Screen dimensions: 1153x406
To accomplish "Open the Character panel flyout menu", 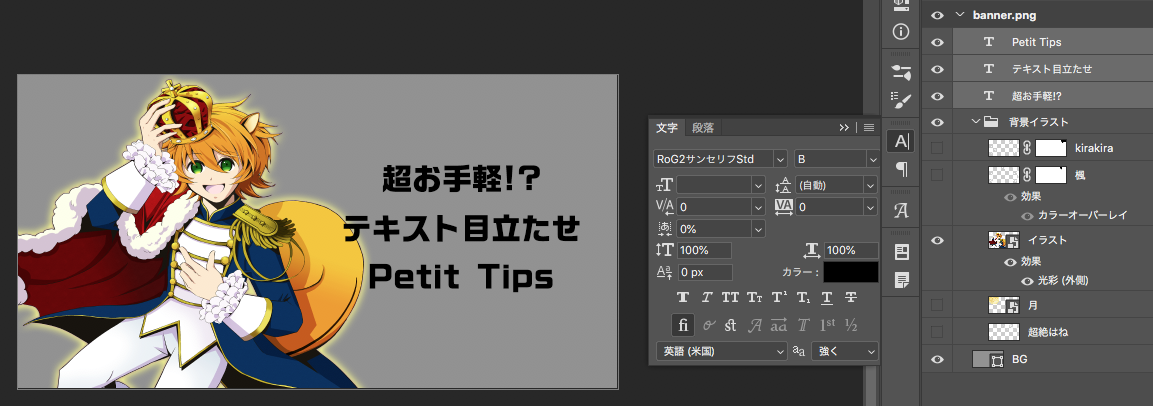I will 869,127.
